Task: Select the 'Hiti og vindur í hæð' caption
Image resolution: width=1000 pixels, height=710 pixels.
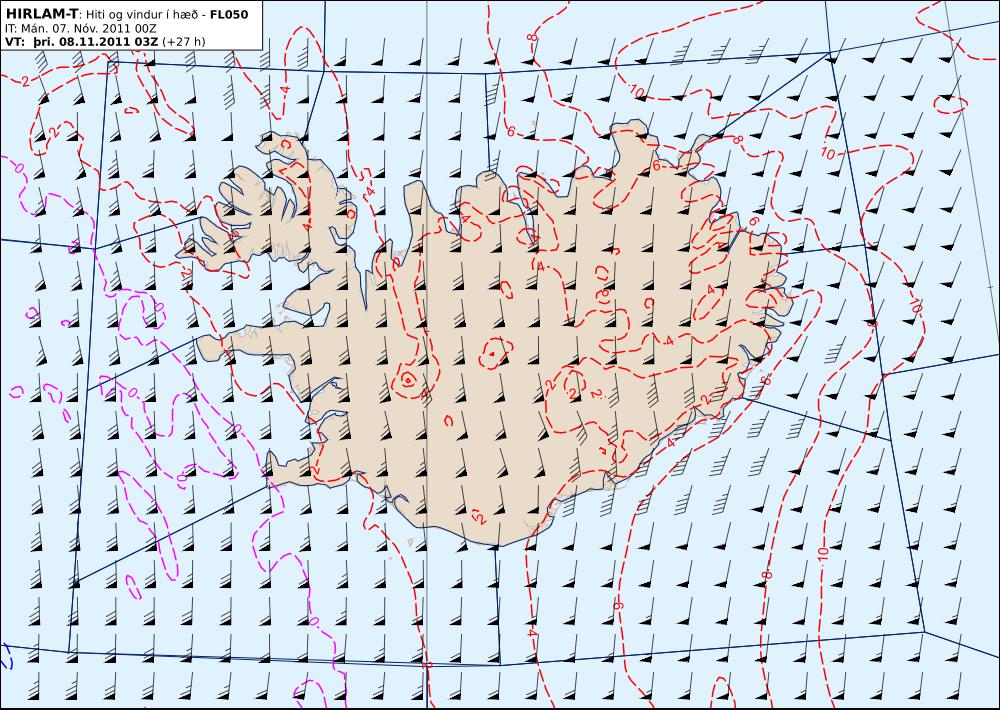Action: coord(145,14)
